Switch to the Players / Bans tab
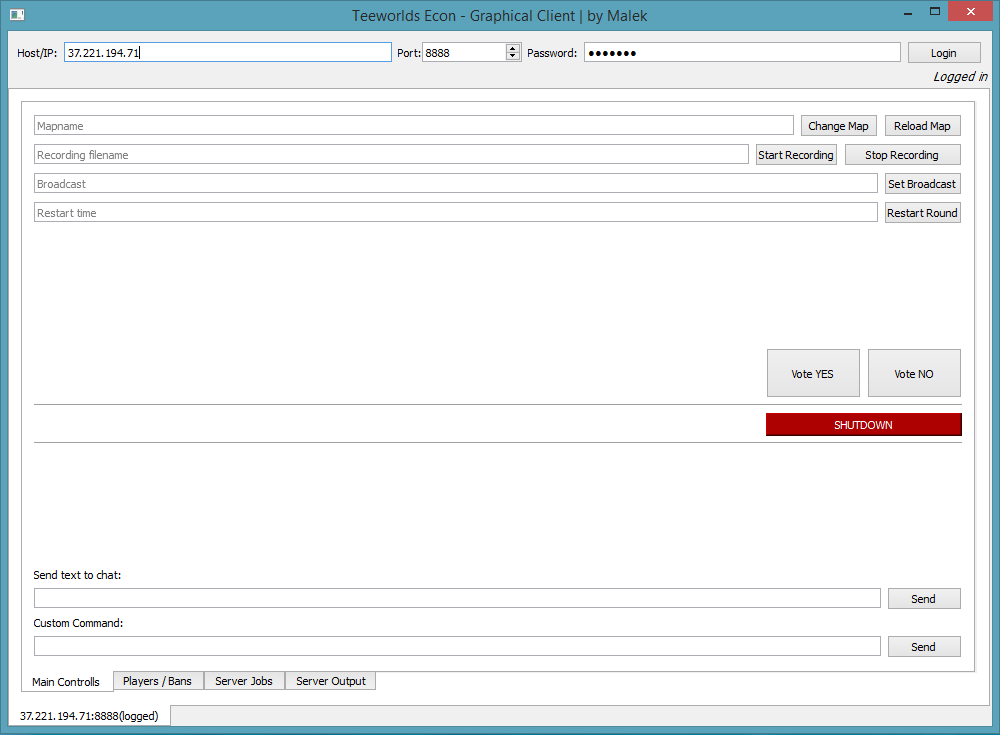This screenshot has width=1000, height=735. click(158, 681)
